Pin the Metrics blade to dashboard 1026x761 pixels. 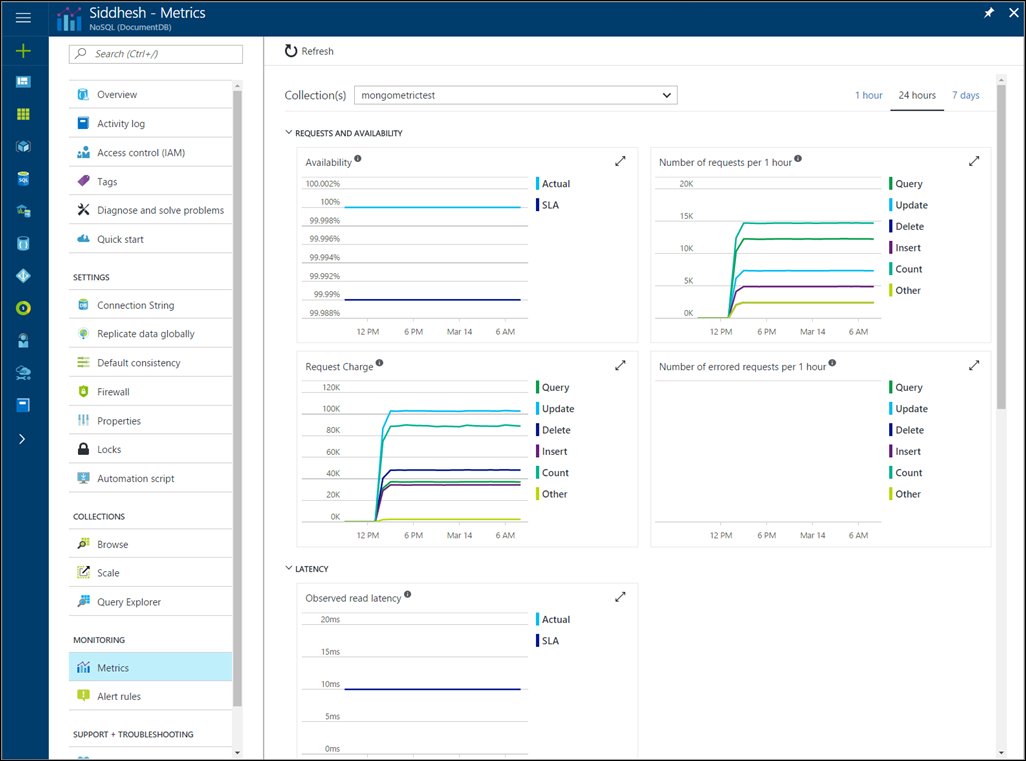[x=989, y=12]
